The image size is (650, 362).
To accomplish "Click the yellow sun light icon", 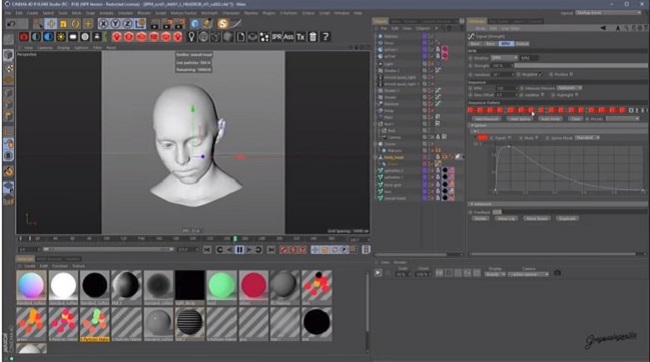I will (61, 37).
